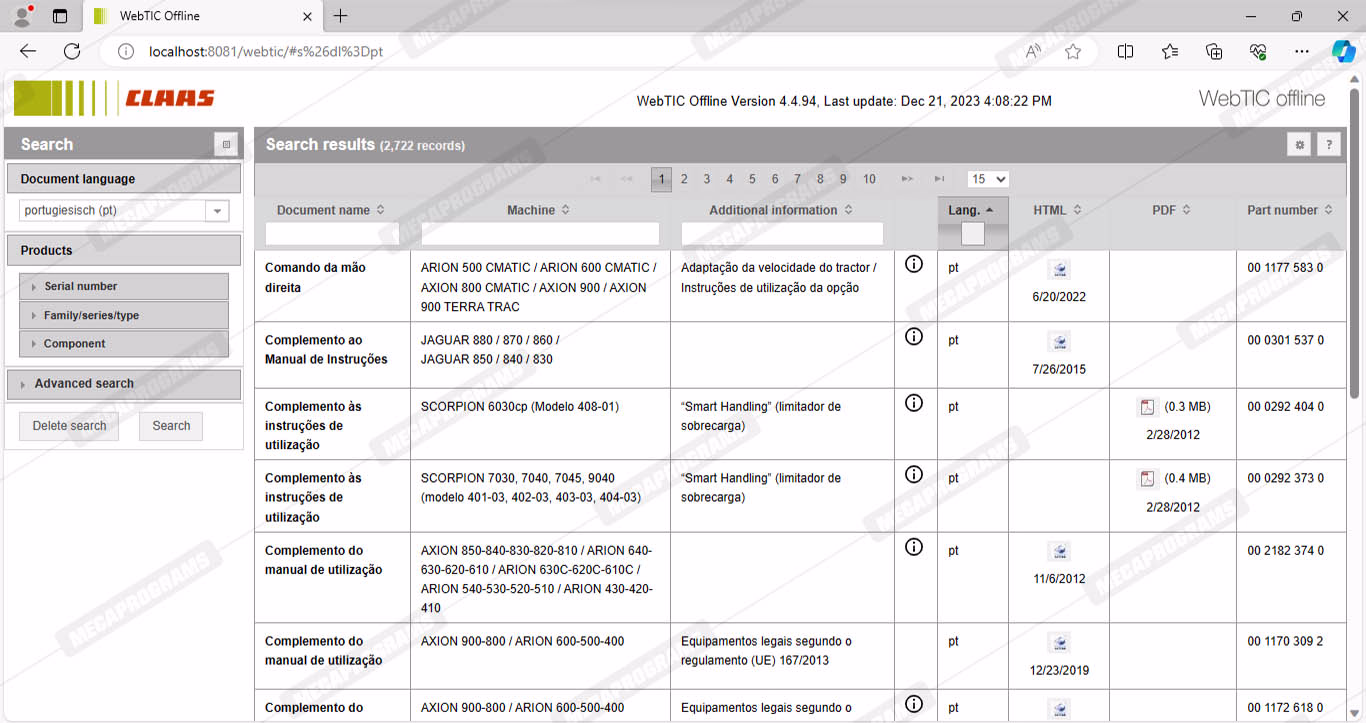
Task: Toggle the Lang. column filter checkbox
Action: 972,234
